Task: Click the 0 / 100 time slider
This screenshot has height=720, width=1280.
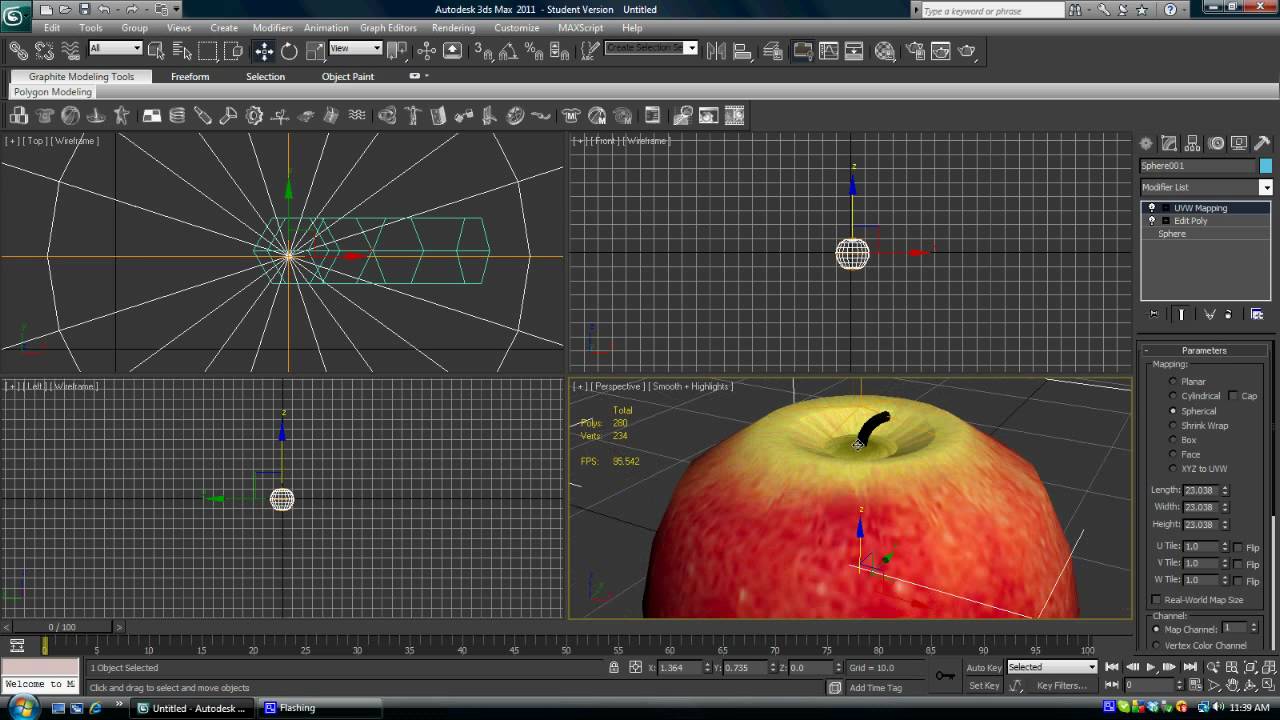Action: pos(61,627)
